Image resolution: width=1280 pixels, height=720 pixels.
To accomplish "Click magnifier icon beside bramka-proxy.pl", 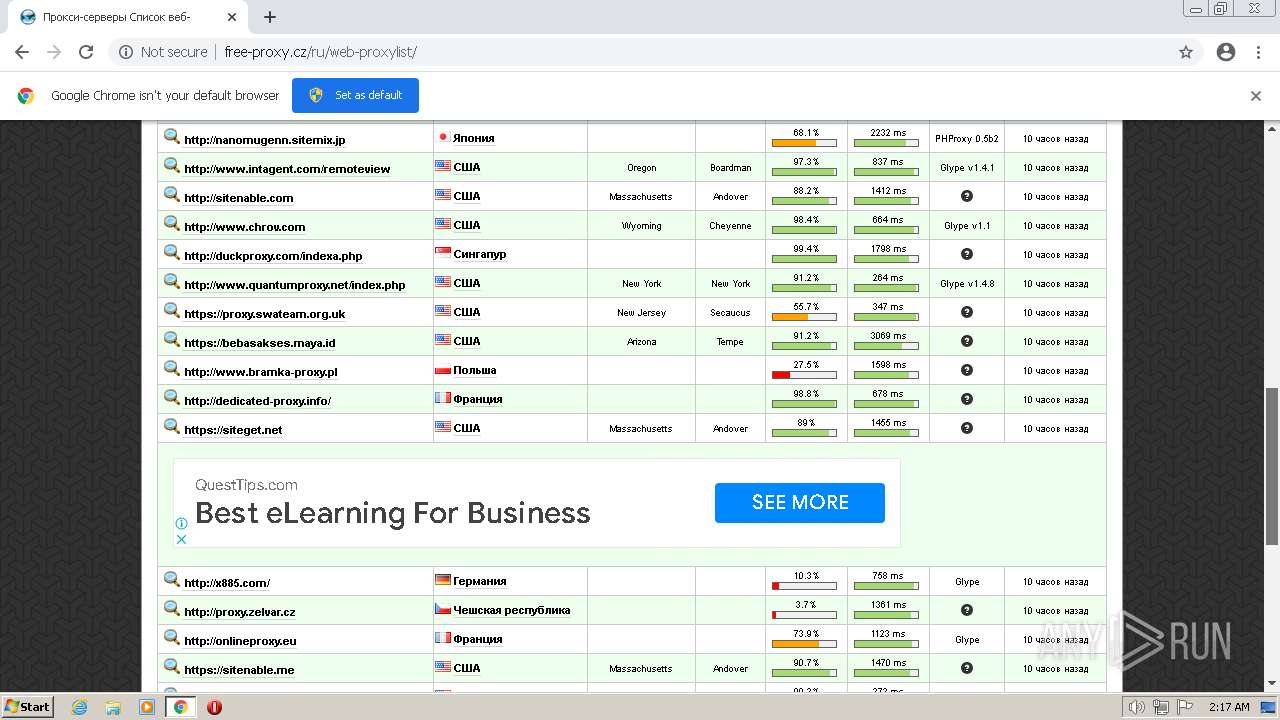I will 172,369.
